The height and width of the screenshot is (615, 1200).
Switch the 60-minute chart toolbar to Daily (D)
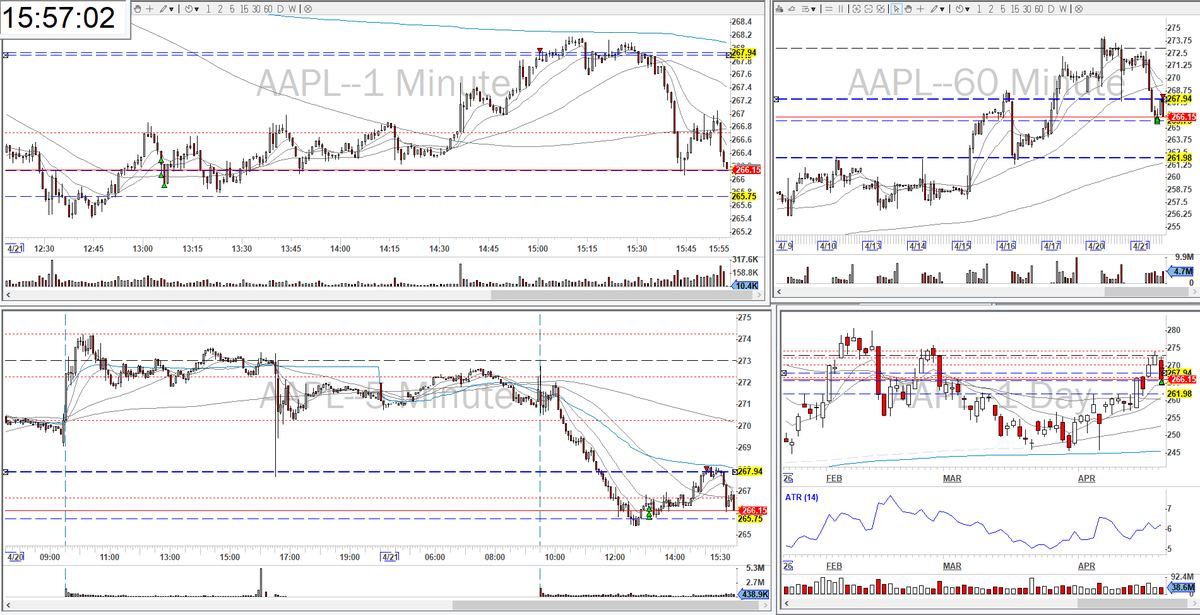pos(1051,9)
